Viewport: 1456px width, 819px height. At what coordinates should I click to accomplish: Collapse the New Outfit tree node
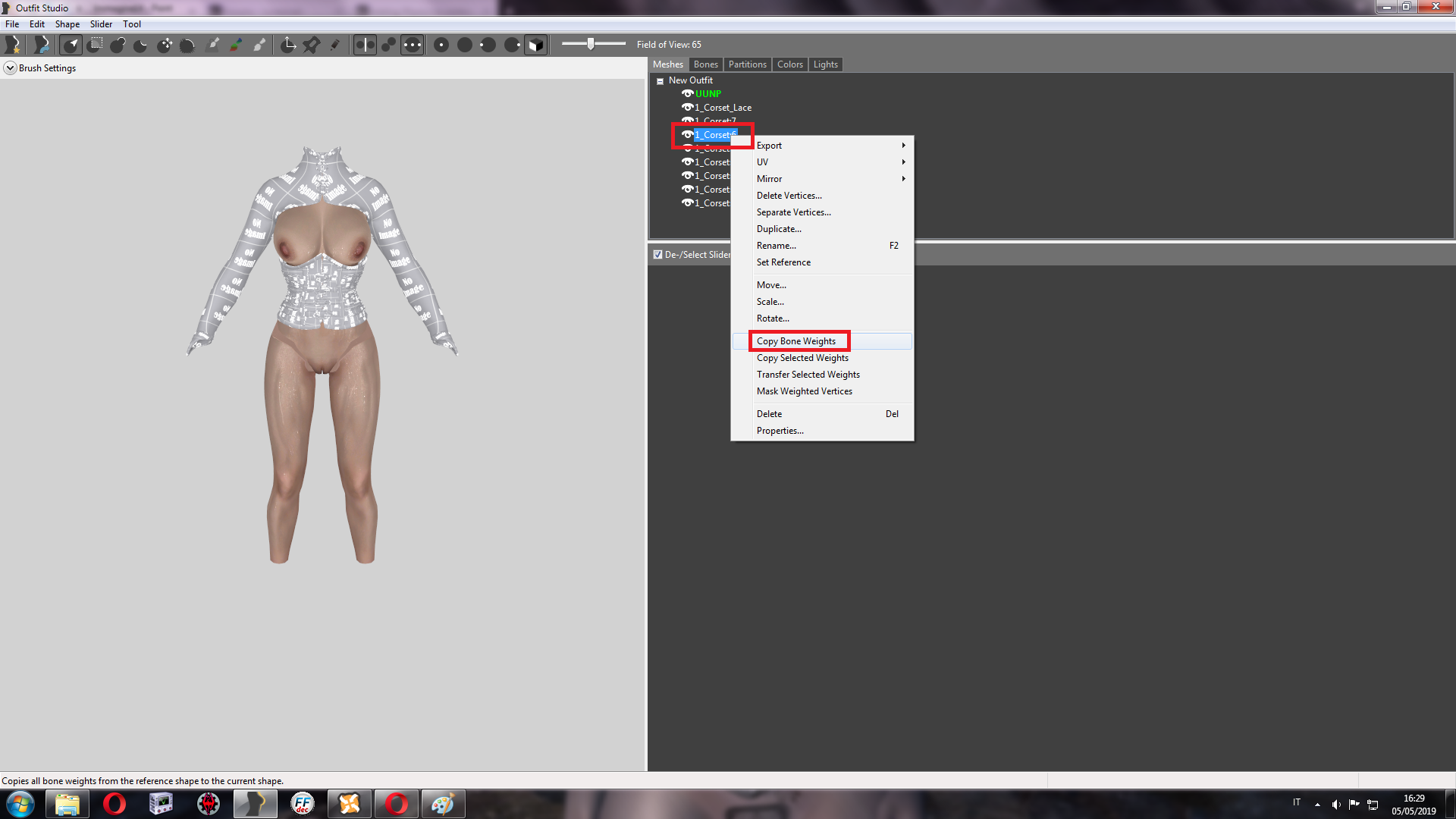(x=660, y=81)
